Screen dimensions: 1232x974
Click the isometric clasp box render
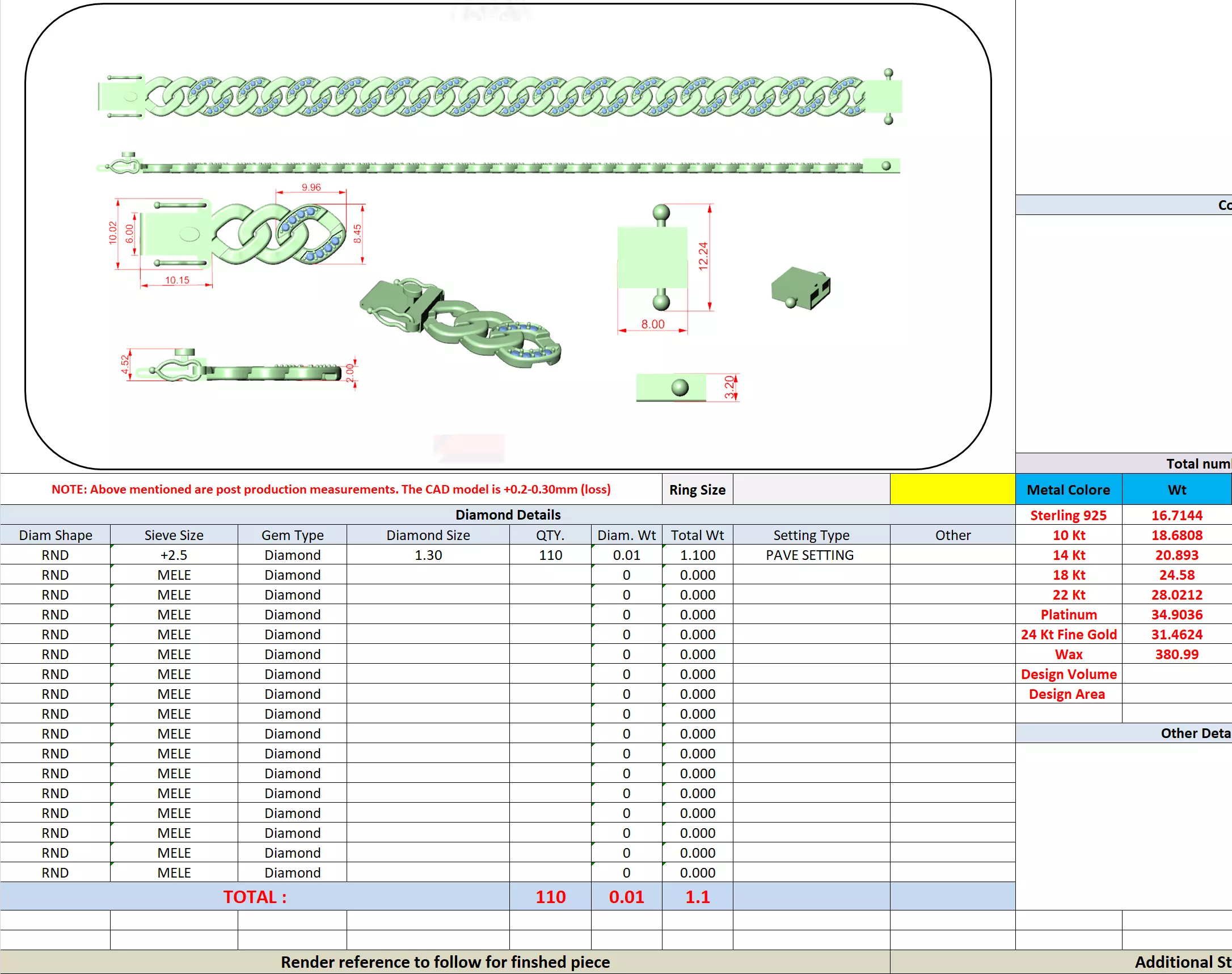tap(801, 288)
